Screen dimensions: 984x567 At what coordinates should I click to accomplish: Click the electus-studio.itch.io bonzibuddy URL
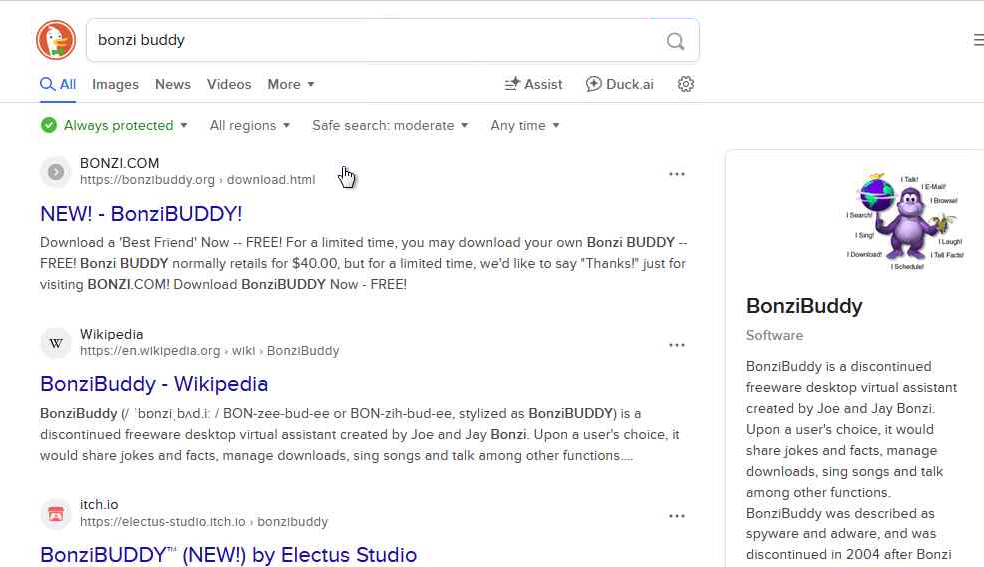pyautogui.click(x=204, y=522)
